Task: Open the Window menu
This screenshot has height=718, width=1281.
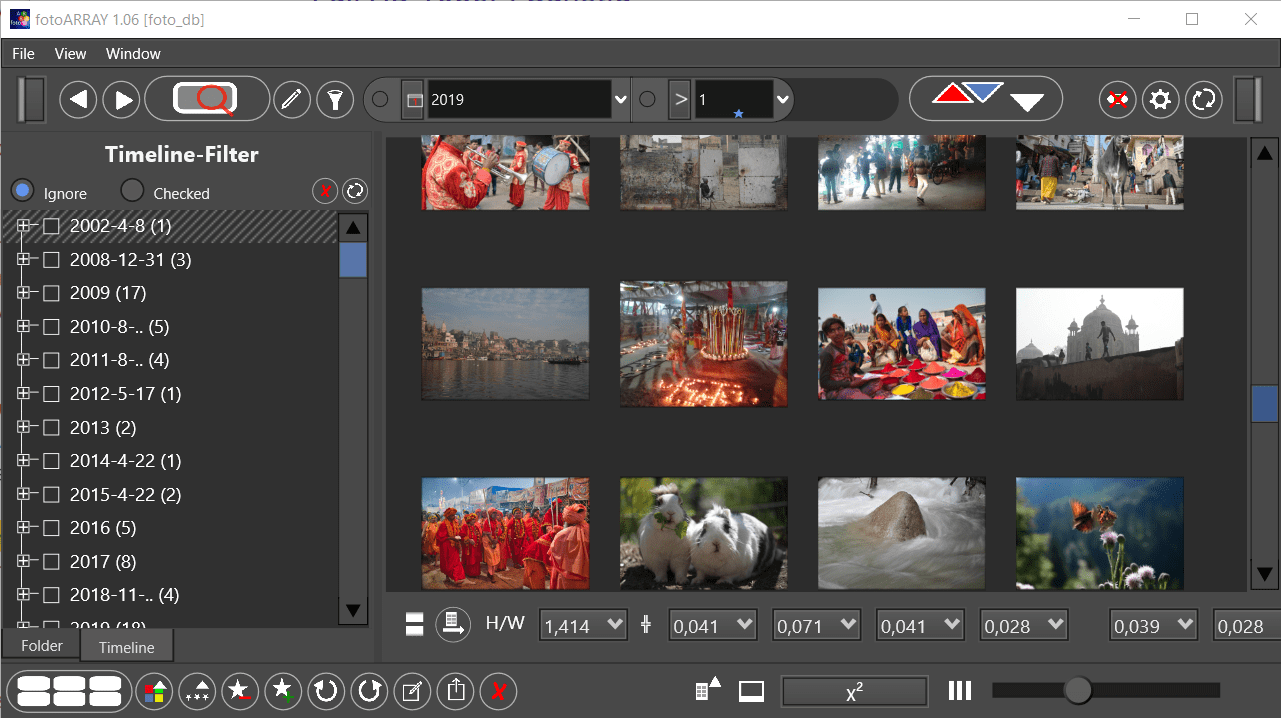Action: point(133,54)
